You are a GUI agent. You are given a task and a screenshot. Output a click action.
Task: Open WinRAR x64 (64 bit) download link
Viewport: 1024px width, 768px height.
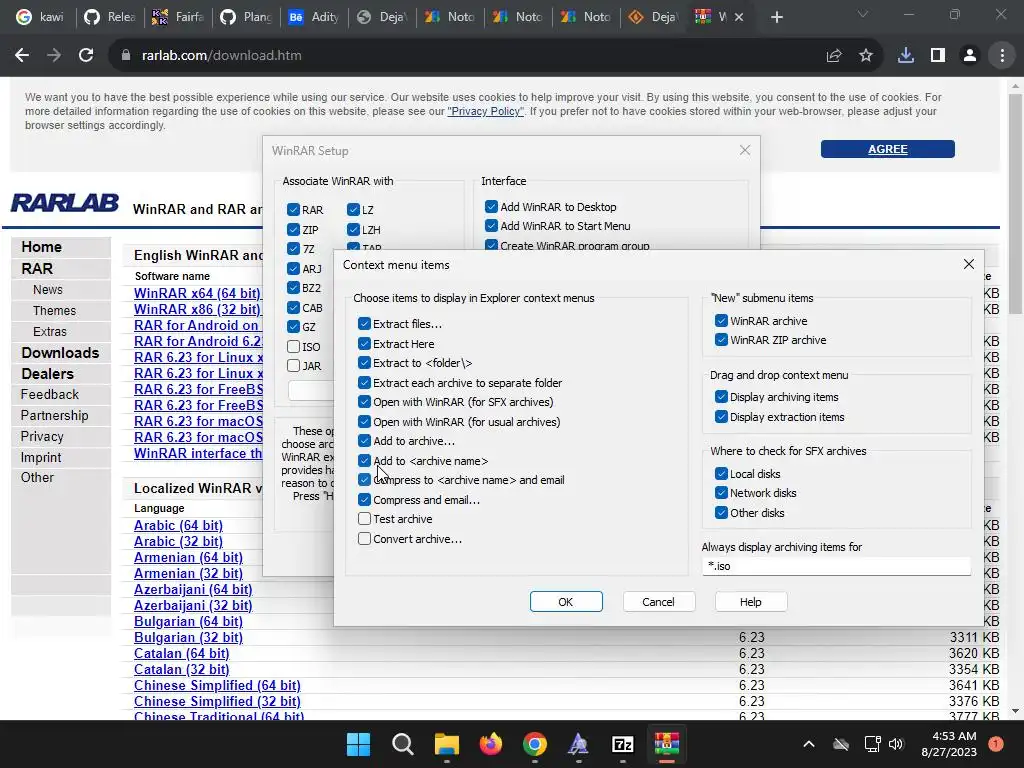click(x=197, y=293)
